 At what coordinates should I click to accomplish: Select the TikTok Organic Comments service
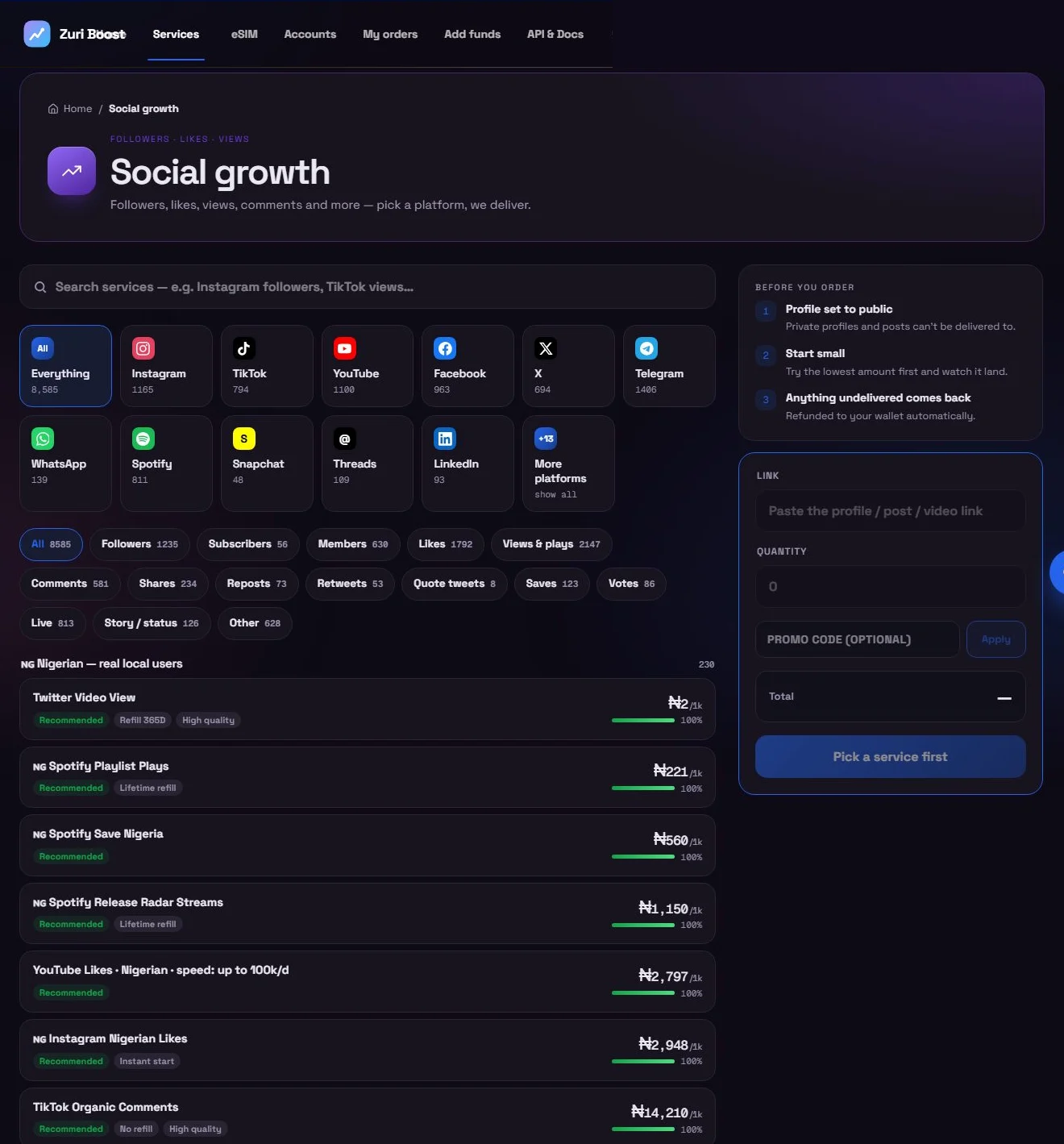368,1117
